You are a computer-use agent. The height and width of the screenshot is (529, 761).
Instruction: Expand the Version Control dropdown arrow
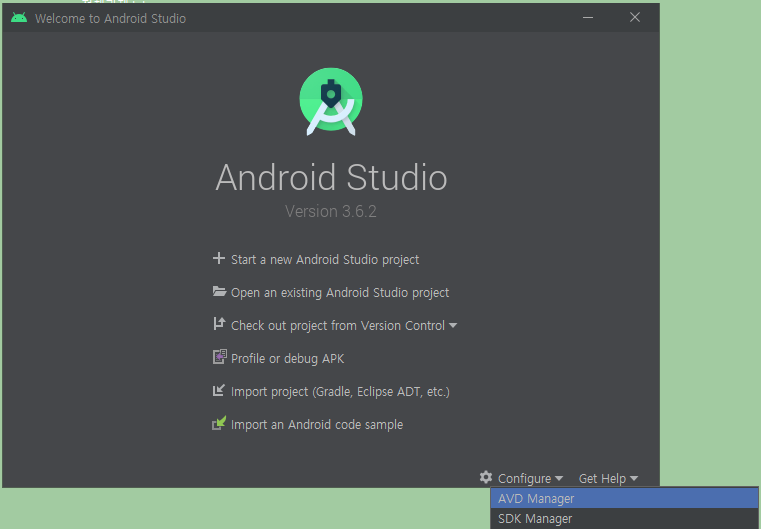coord(453,326)
